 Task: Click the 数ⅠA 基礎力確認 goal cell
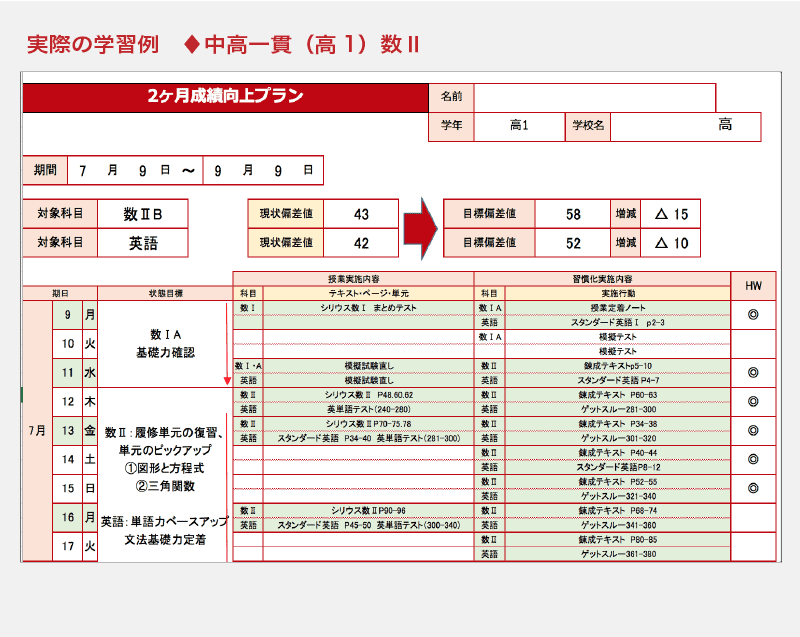tap(165, 344)
